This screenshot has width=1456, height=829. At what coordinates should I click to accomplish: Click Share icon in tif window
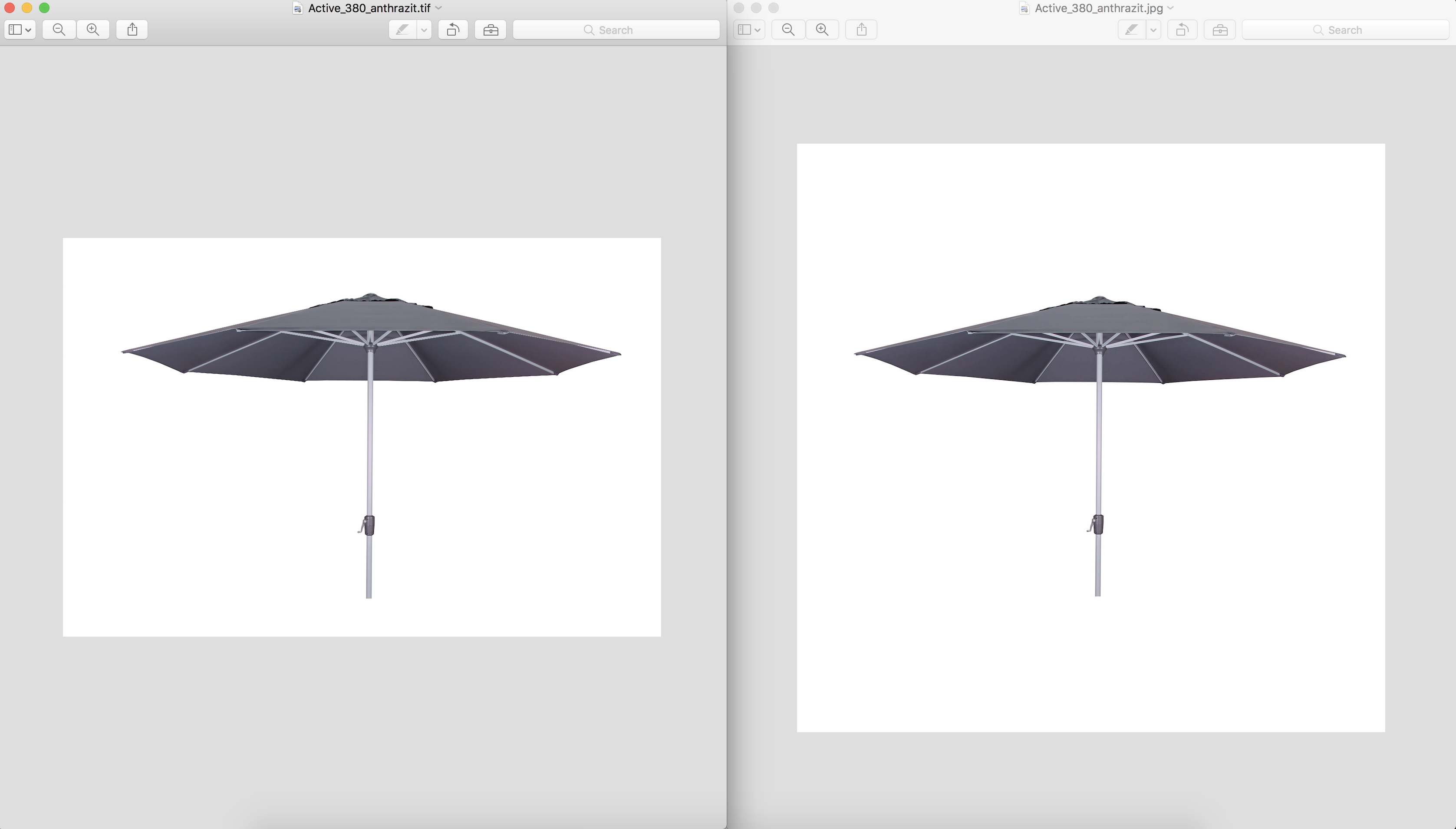coord(132,30)
